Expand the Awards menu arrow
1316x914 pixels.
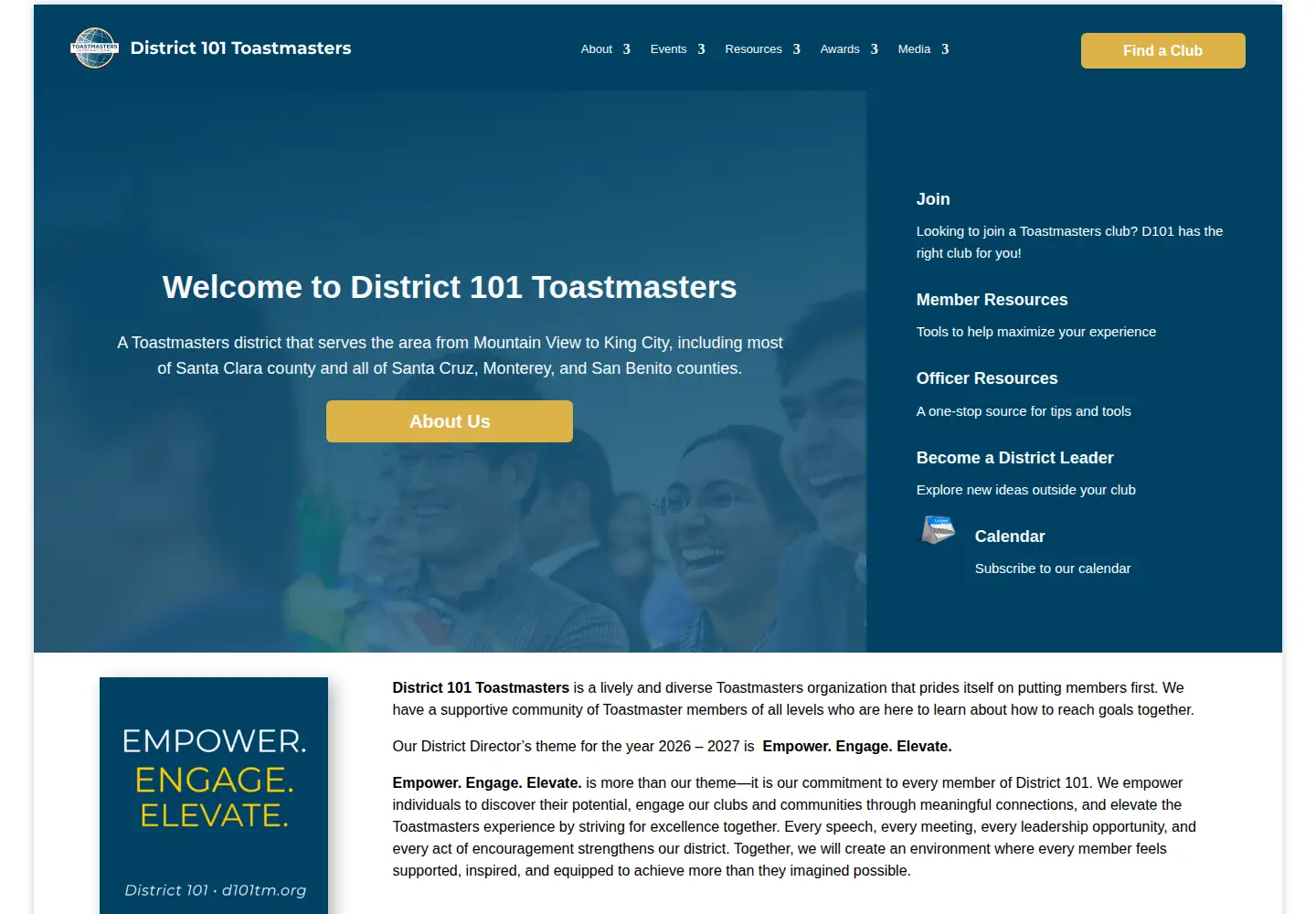(x=875, y=49)
